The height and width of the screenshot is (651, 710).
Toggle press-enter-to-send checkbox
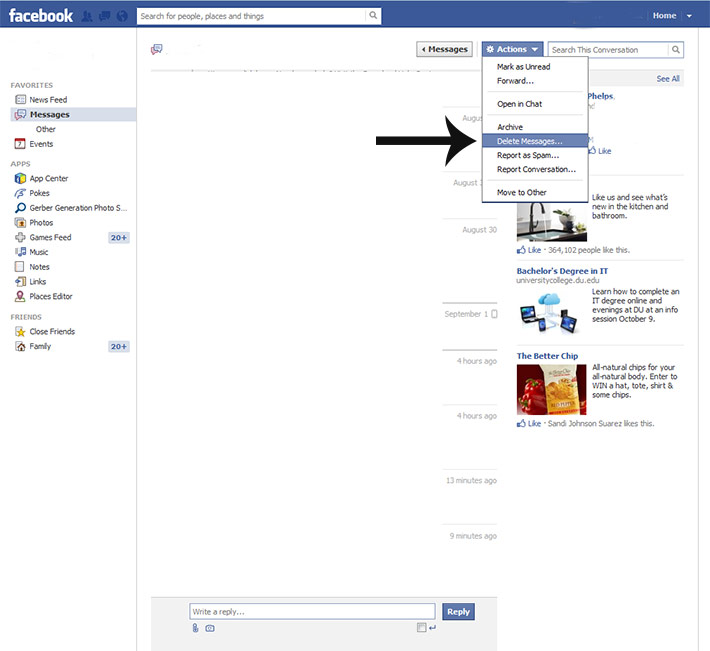click(422, 627)
